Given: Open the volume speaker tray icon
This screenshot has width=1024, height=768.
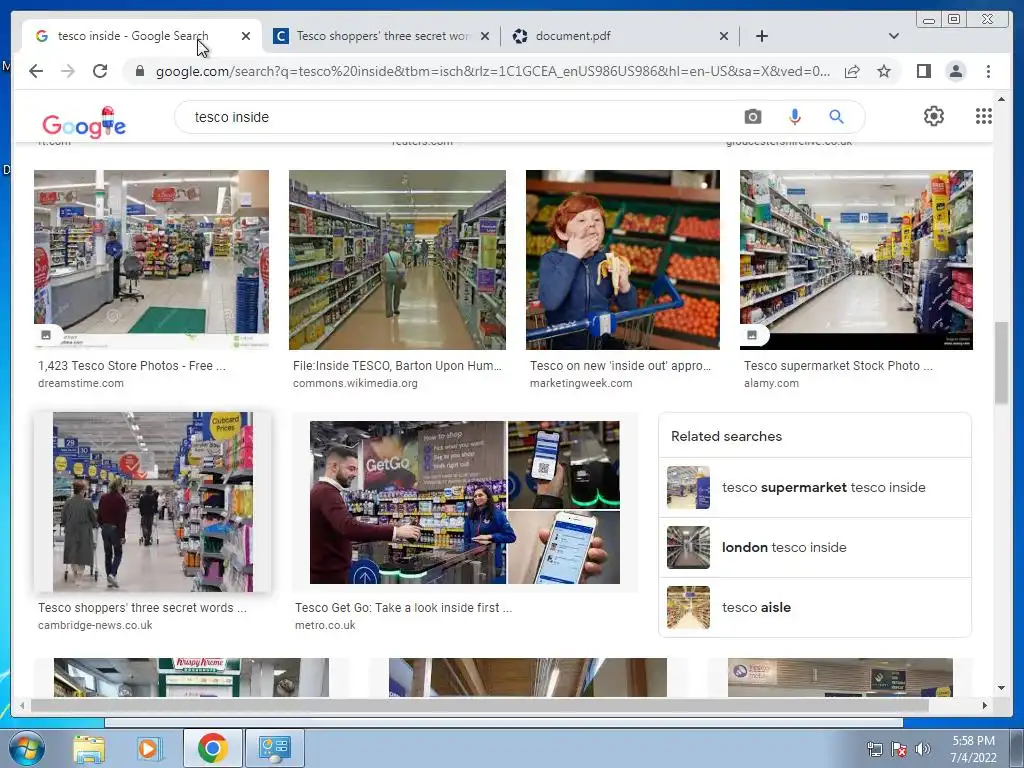Looking at the screenshot, I should pos(923,748).
